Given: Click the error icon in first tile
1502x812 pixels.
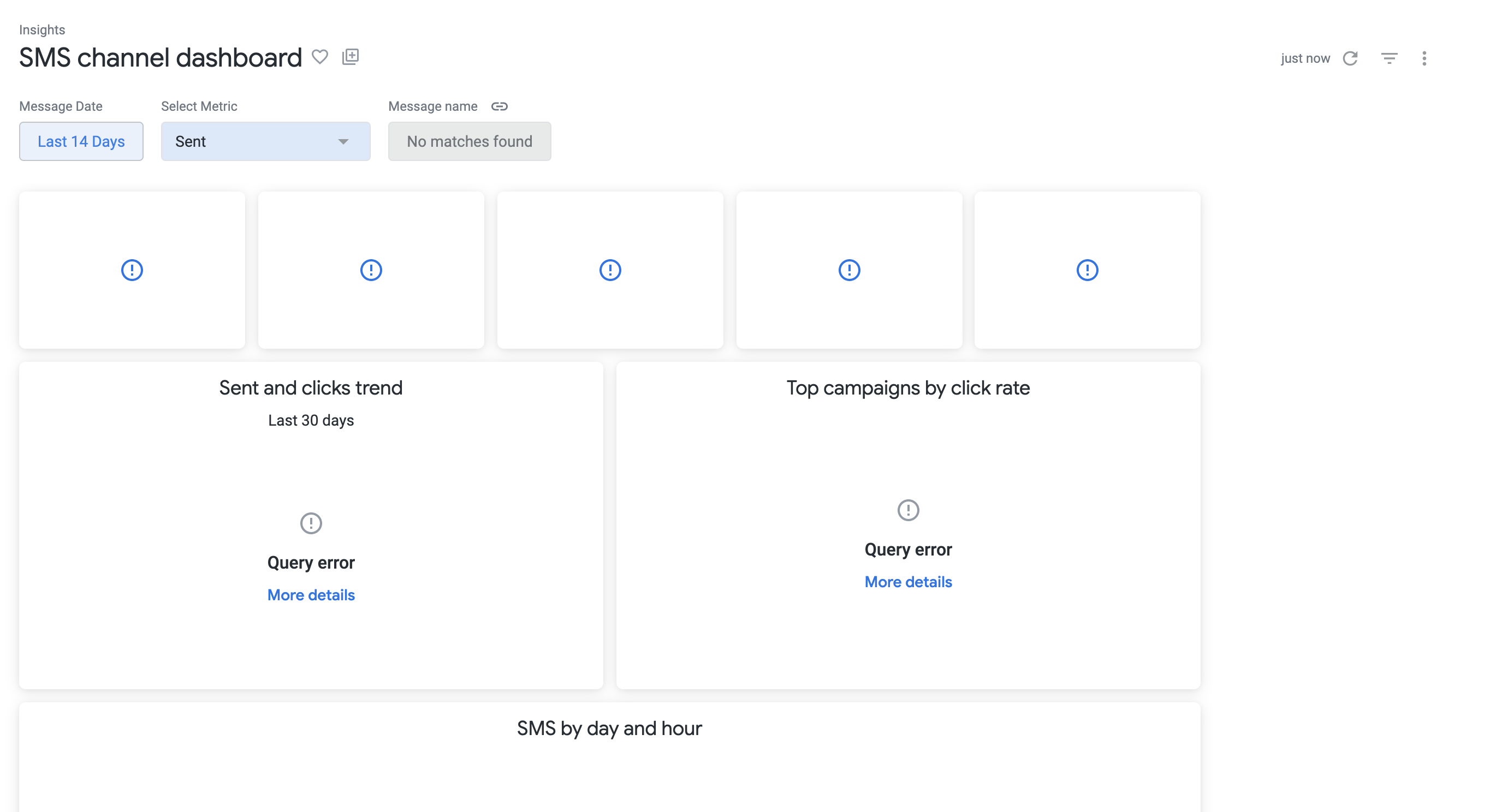Looking at the screenshot, I should pos(132,270).
